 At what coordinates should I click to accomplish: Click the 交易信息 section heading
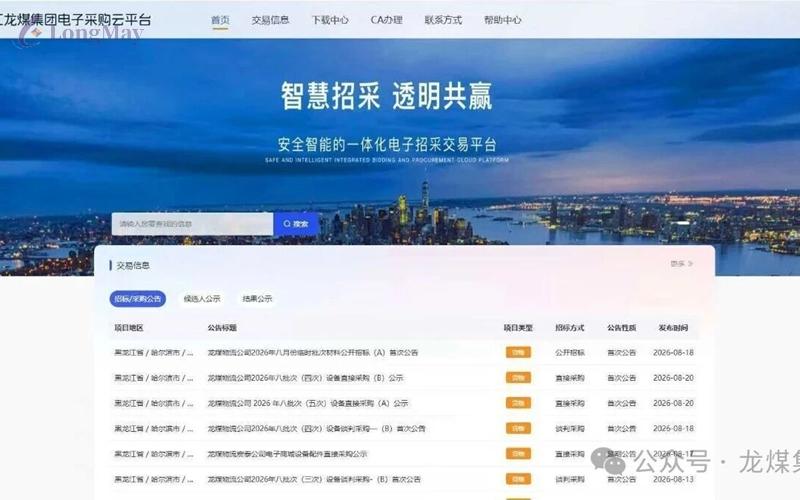[x=133, y=265]
